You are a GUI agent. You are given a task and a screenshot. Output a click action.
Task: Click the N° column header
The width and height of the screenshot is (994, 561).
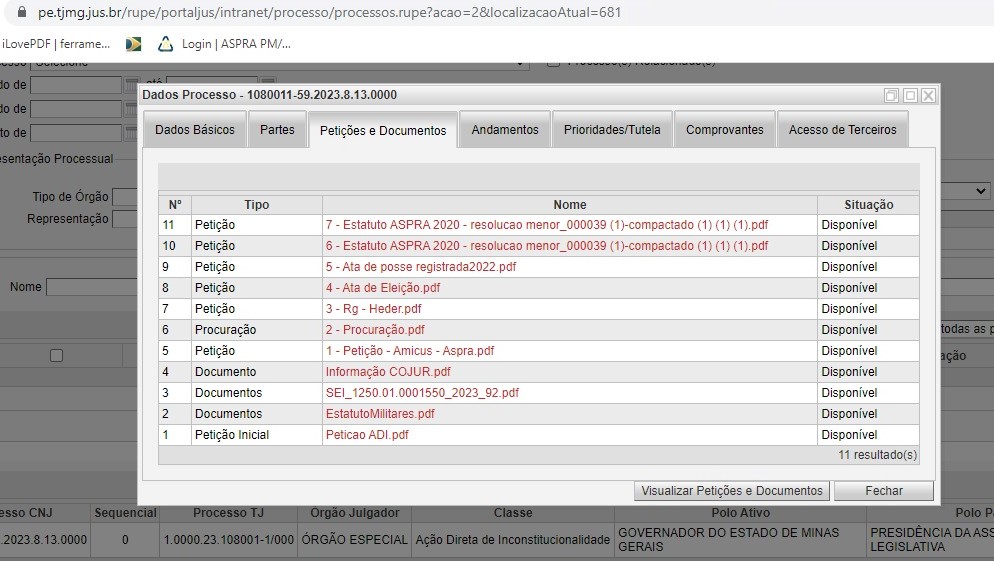click(x=175, y=204)
